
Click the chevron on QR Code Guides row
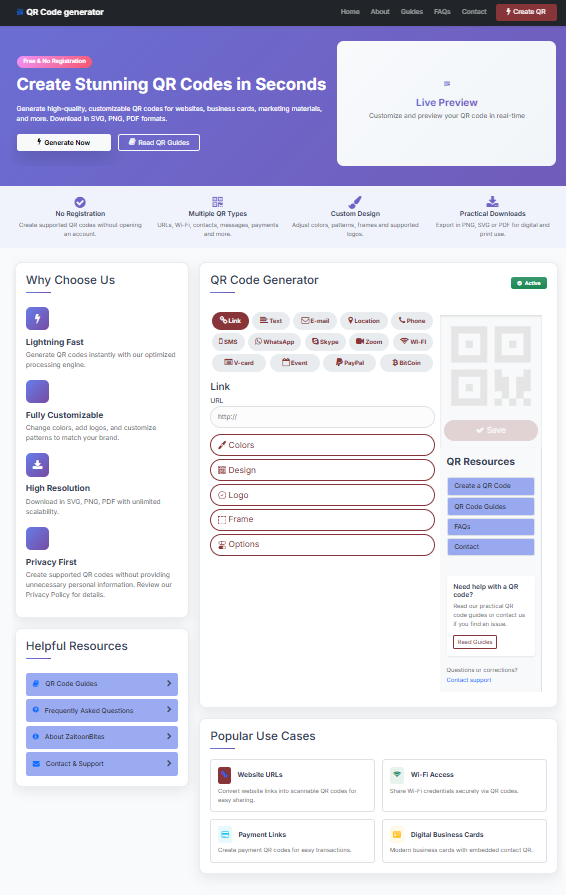click(169, 683)
